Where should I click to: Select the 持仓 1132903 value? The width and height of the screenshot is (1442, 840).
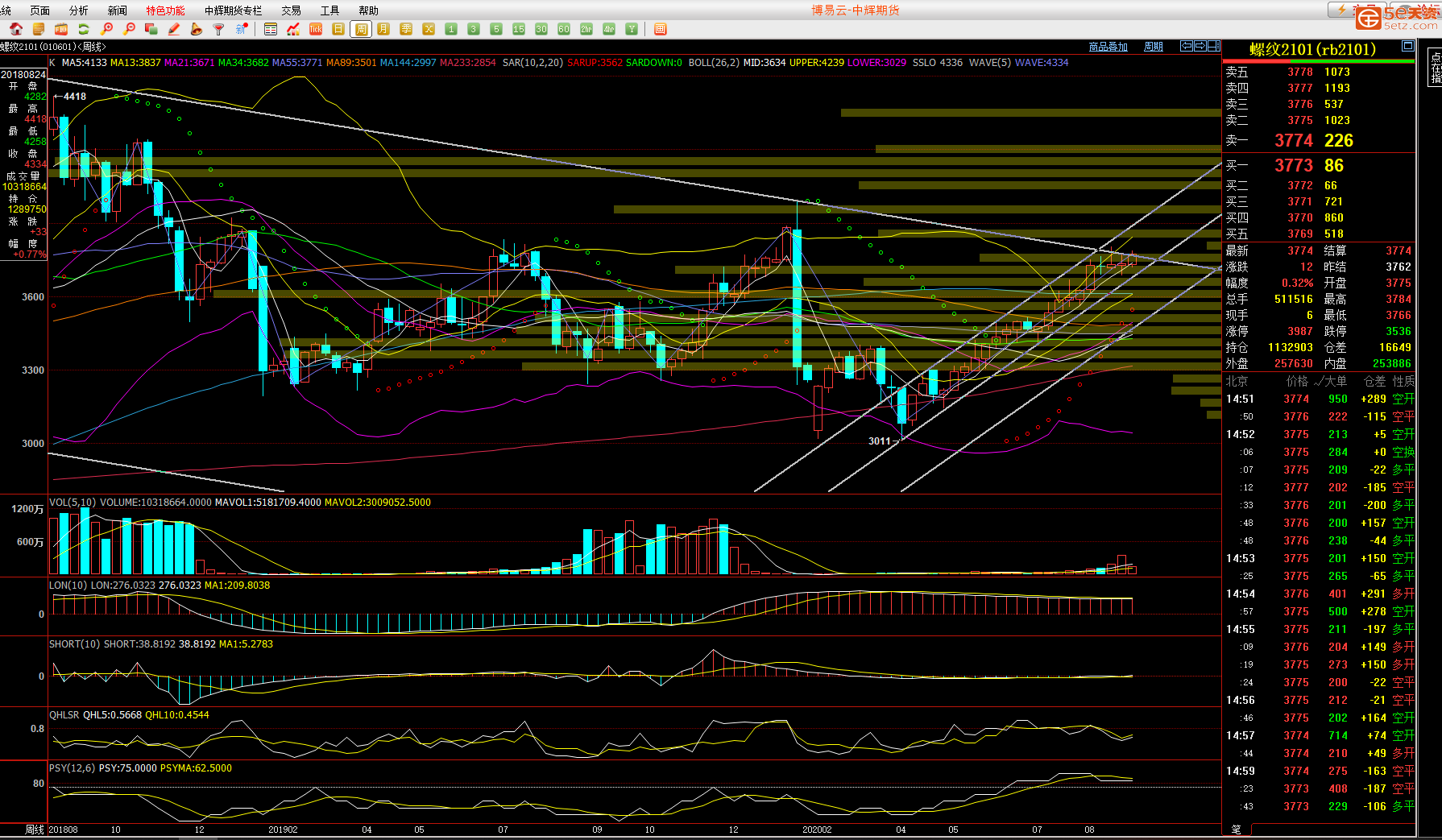click(1291, 347)
